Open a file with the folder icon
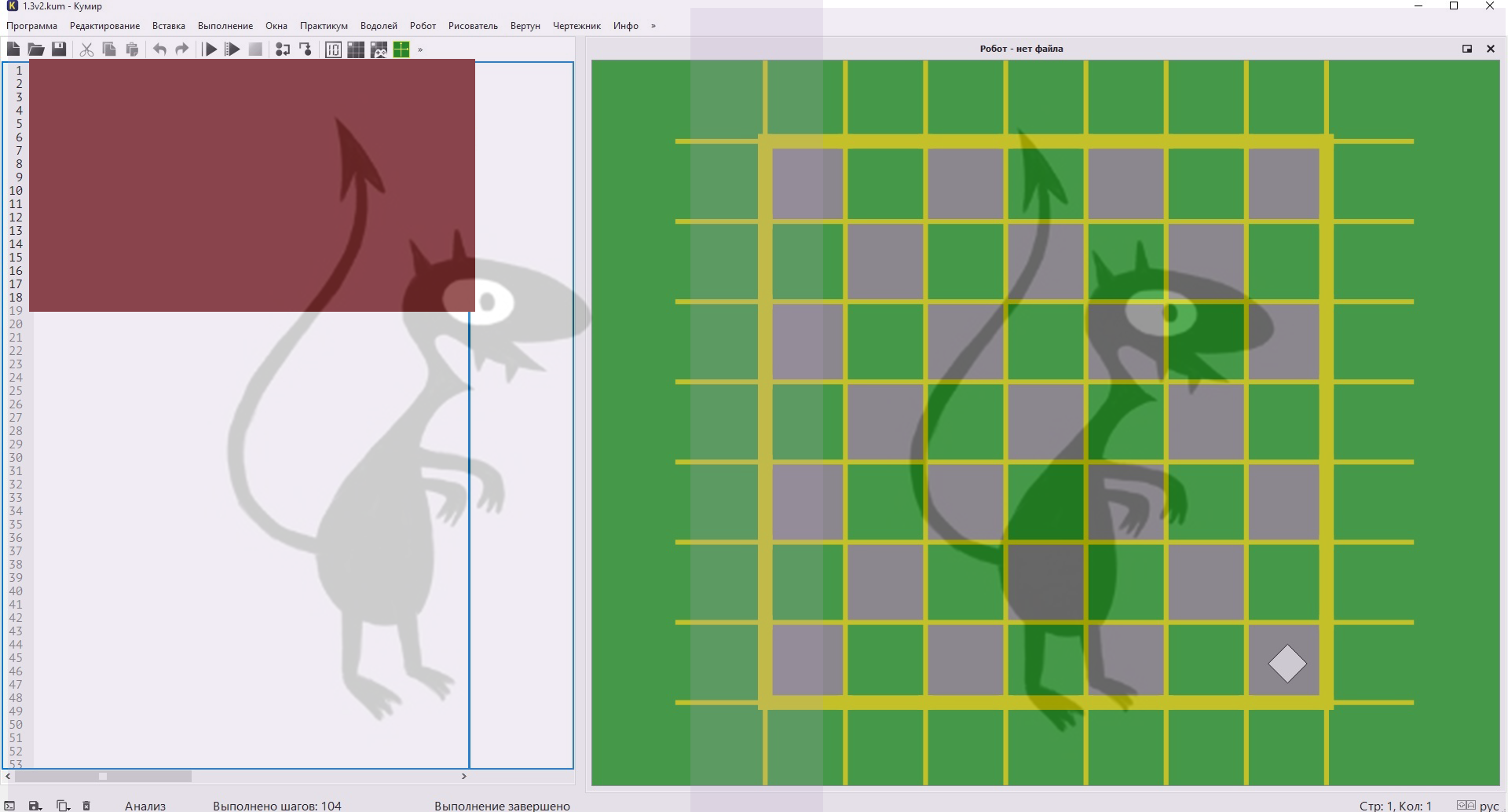1508x812 pixels. (36, 49)
